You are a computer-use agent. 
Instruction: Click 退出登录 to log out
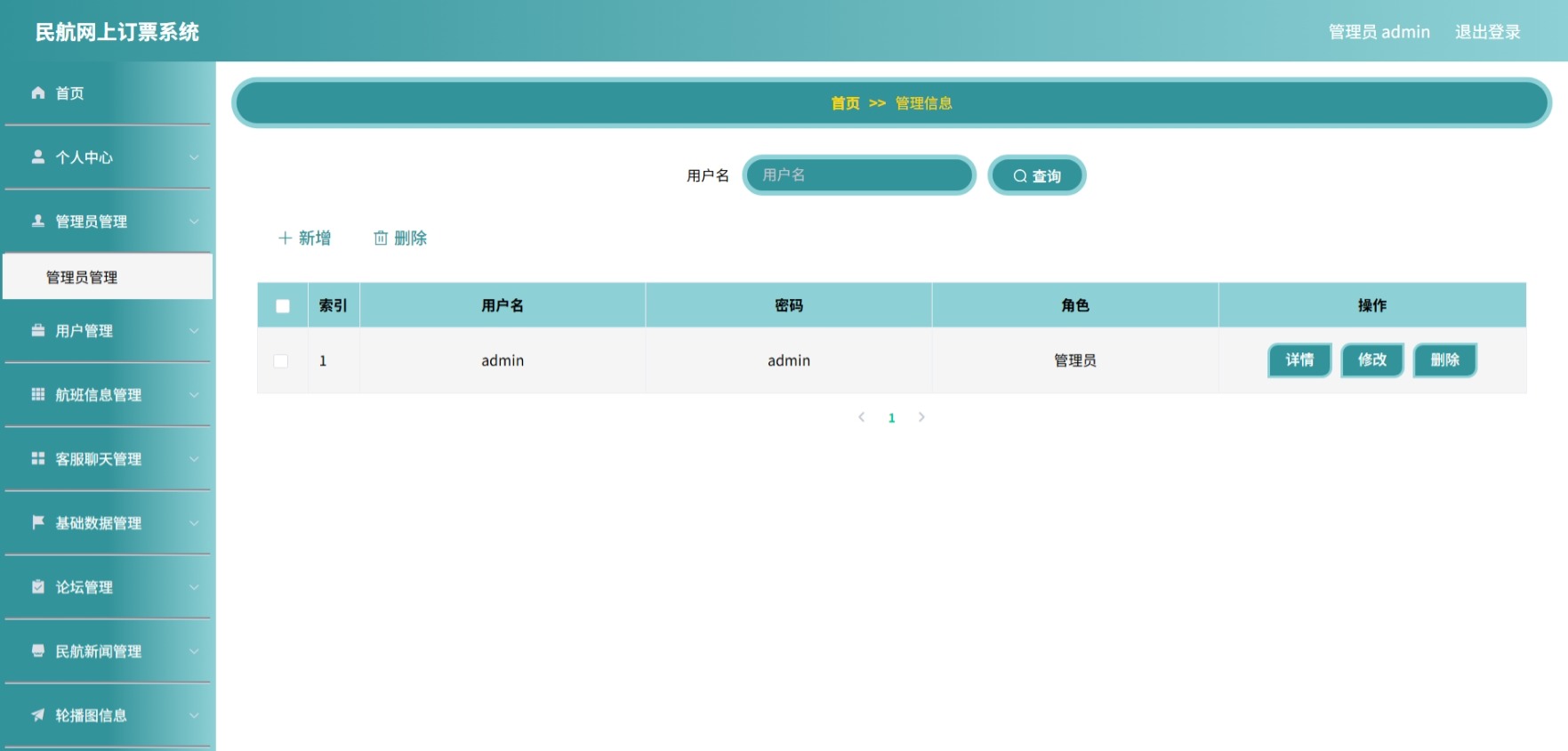pos(1487,32)
